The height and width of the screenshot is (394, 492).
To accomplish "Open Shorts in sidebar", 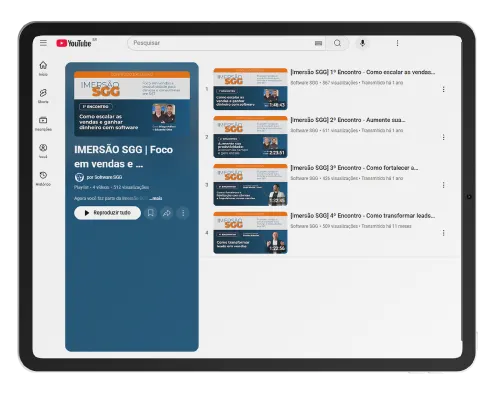I will (43, 96).
